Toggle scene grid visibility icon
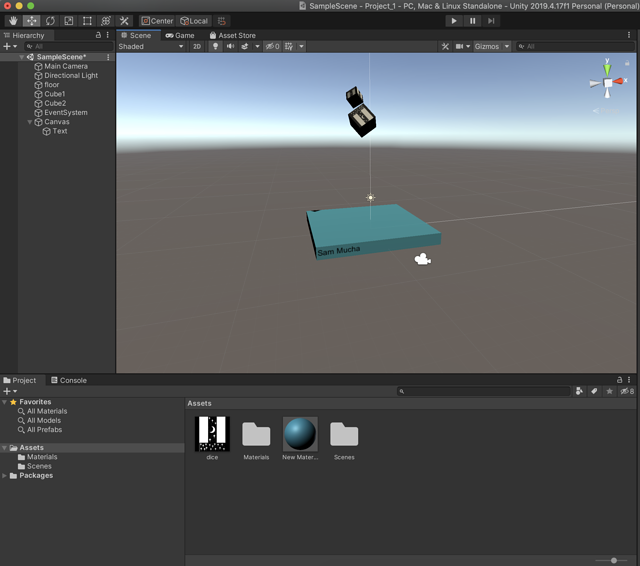 pyautogui.click(x=289, y=47)
